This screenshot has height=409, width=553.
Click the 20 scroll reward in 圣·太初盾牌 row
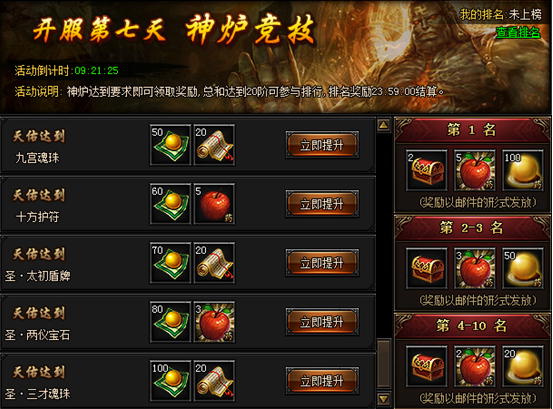click(x=214, y=263)
